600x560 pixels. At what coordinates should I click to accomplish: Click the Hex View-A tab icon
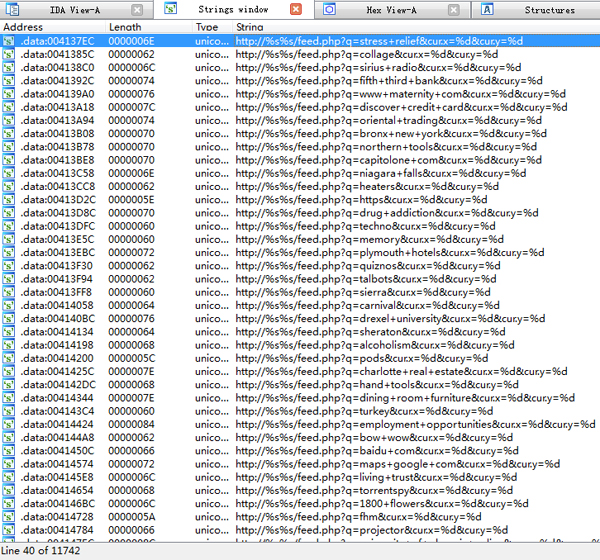coord(329,9)
